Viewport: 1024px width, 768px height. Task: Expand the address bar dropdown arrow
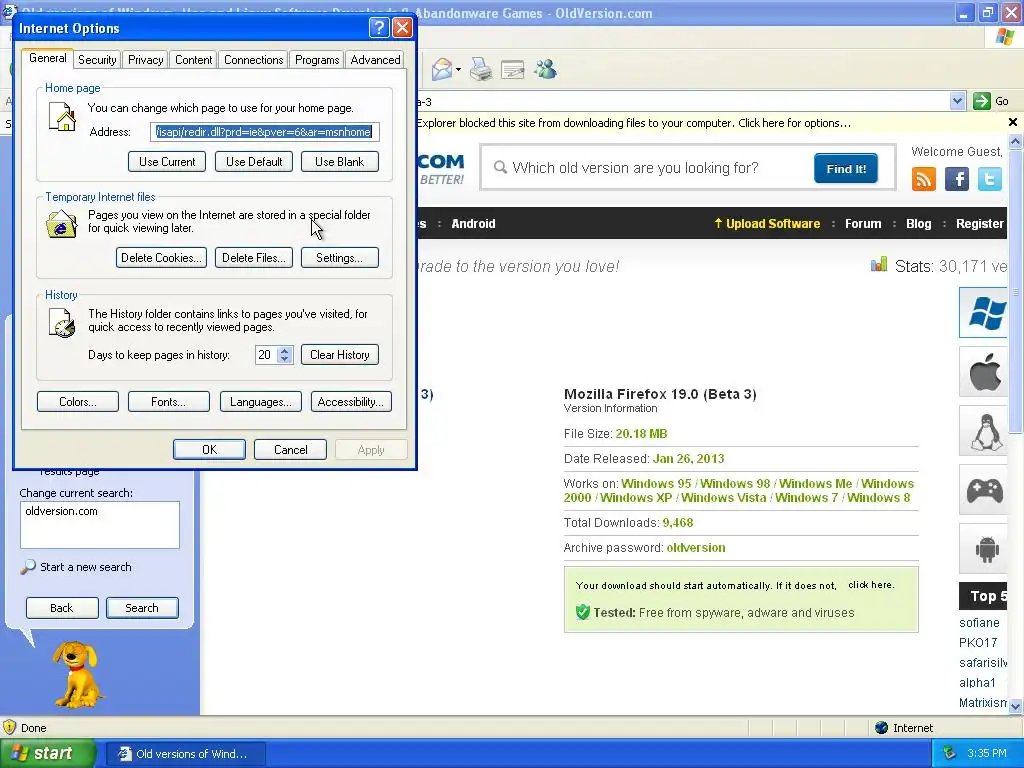pos(957,101)
